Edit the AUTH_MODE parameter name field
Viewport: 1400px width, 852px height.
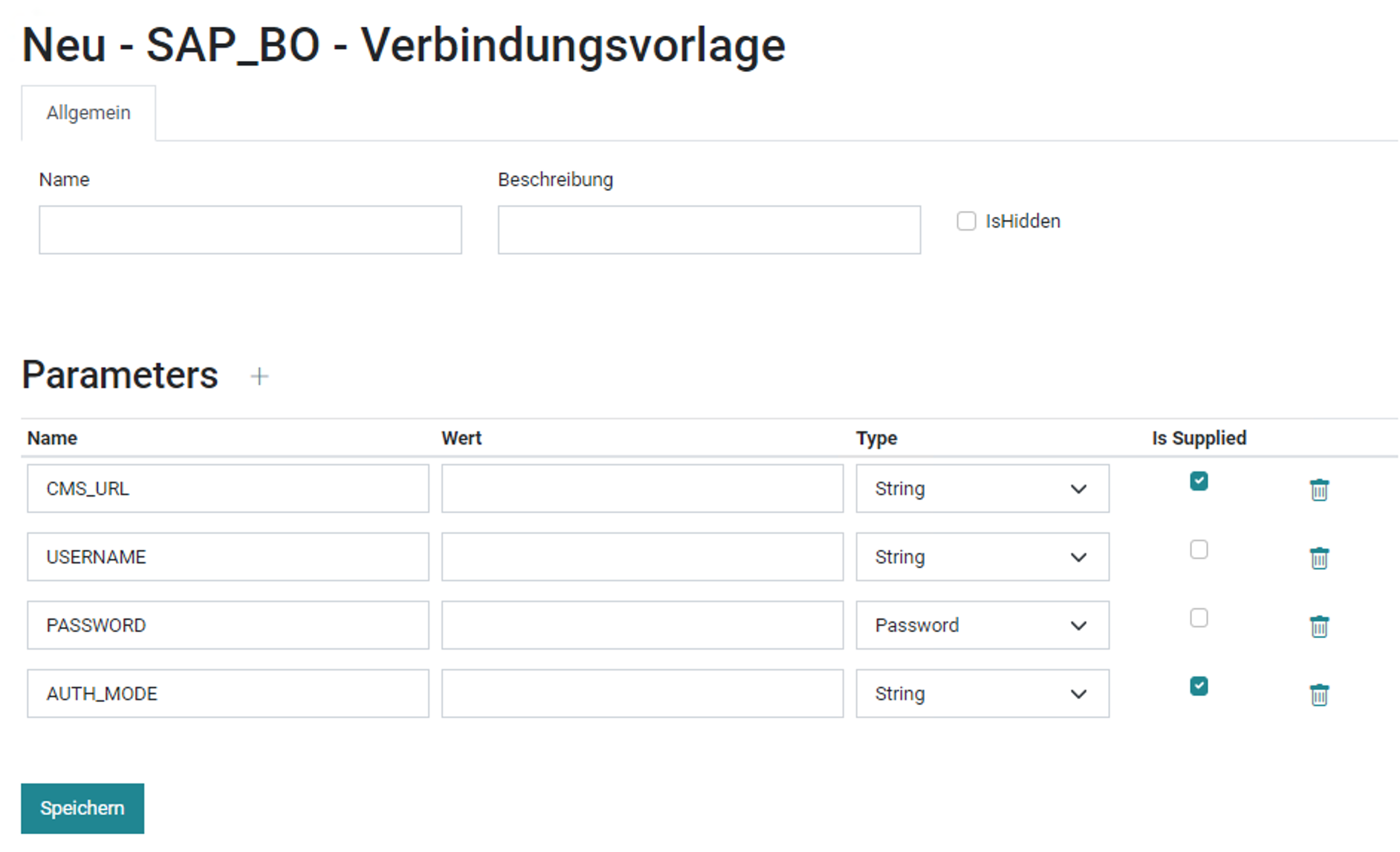[x=228, y=694]
